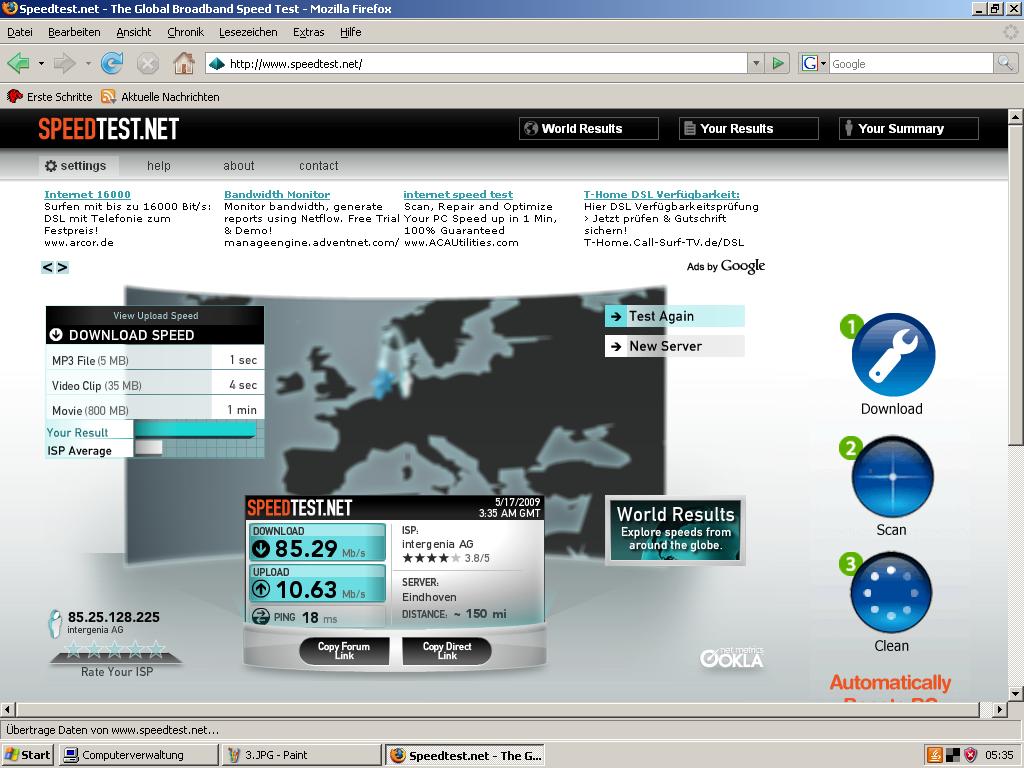This screenshot has width=1024, height=768.
Task: Click Test Again
Action: click(x=675, y=316)
